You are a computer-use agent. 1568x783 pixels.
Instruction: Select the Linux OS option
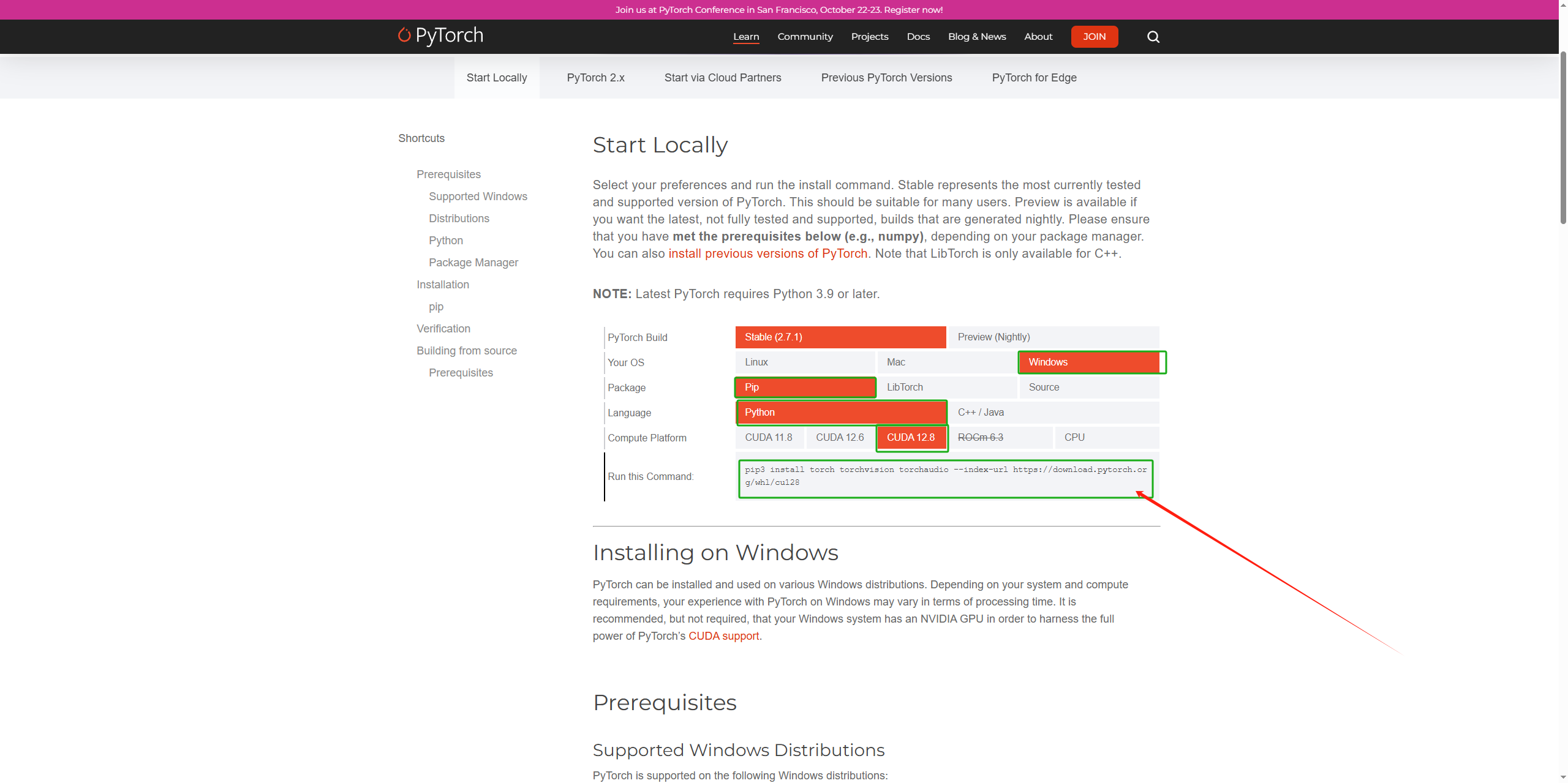804,362
